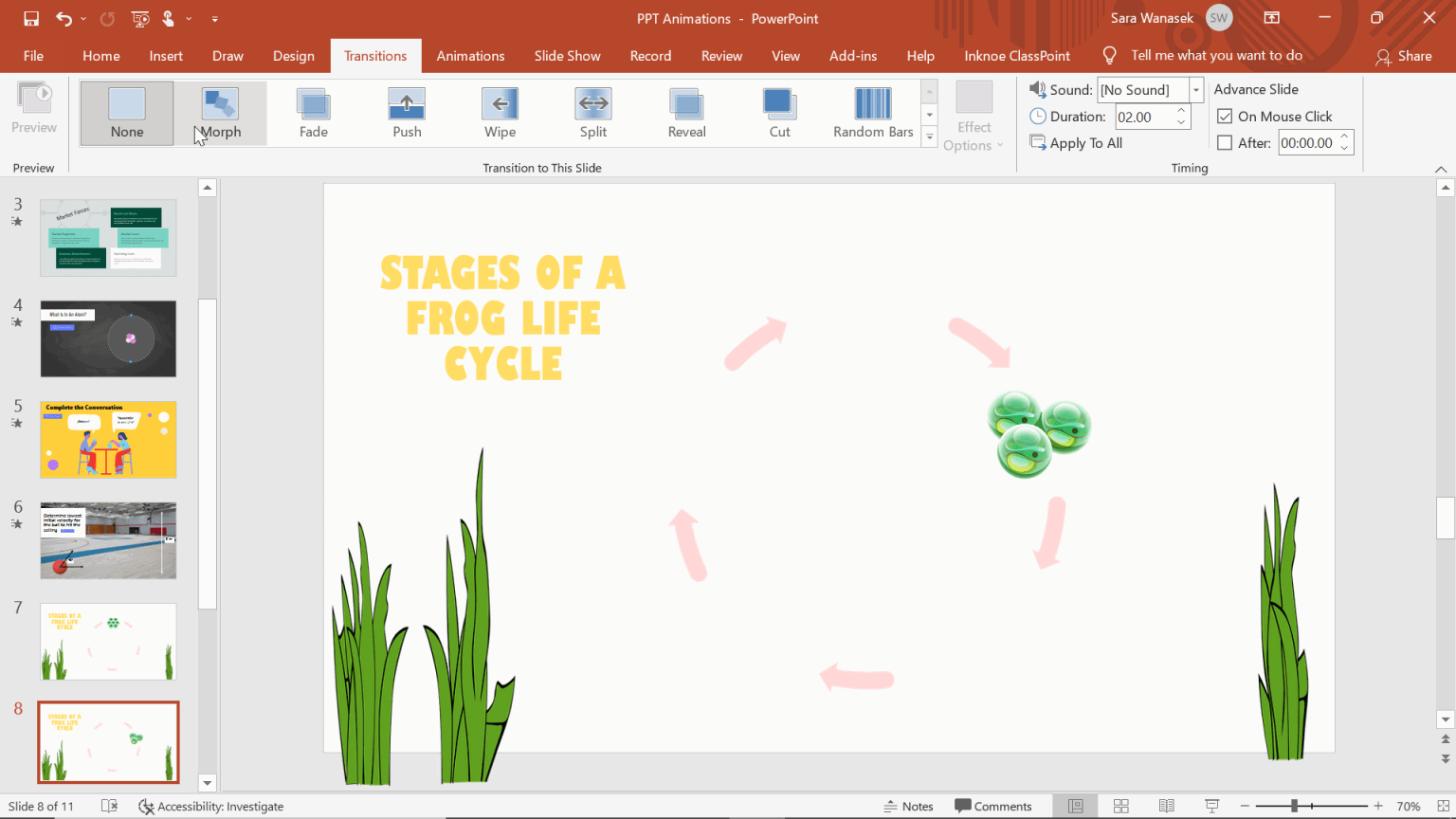Screen dimensions: 1456x819
Task: Start the transition Preview
Action: pyautogui.click(x=34, y=106)
